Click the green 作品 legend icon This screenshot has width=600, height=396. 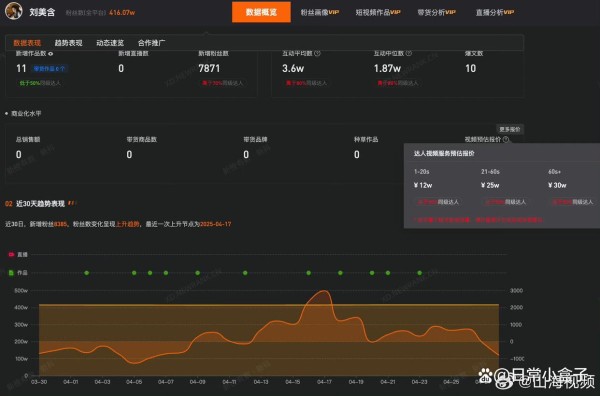pos(11,273)
